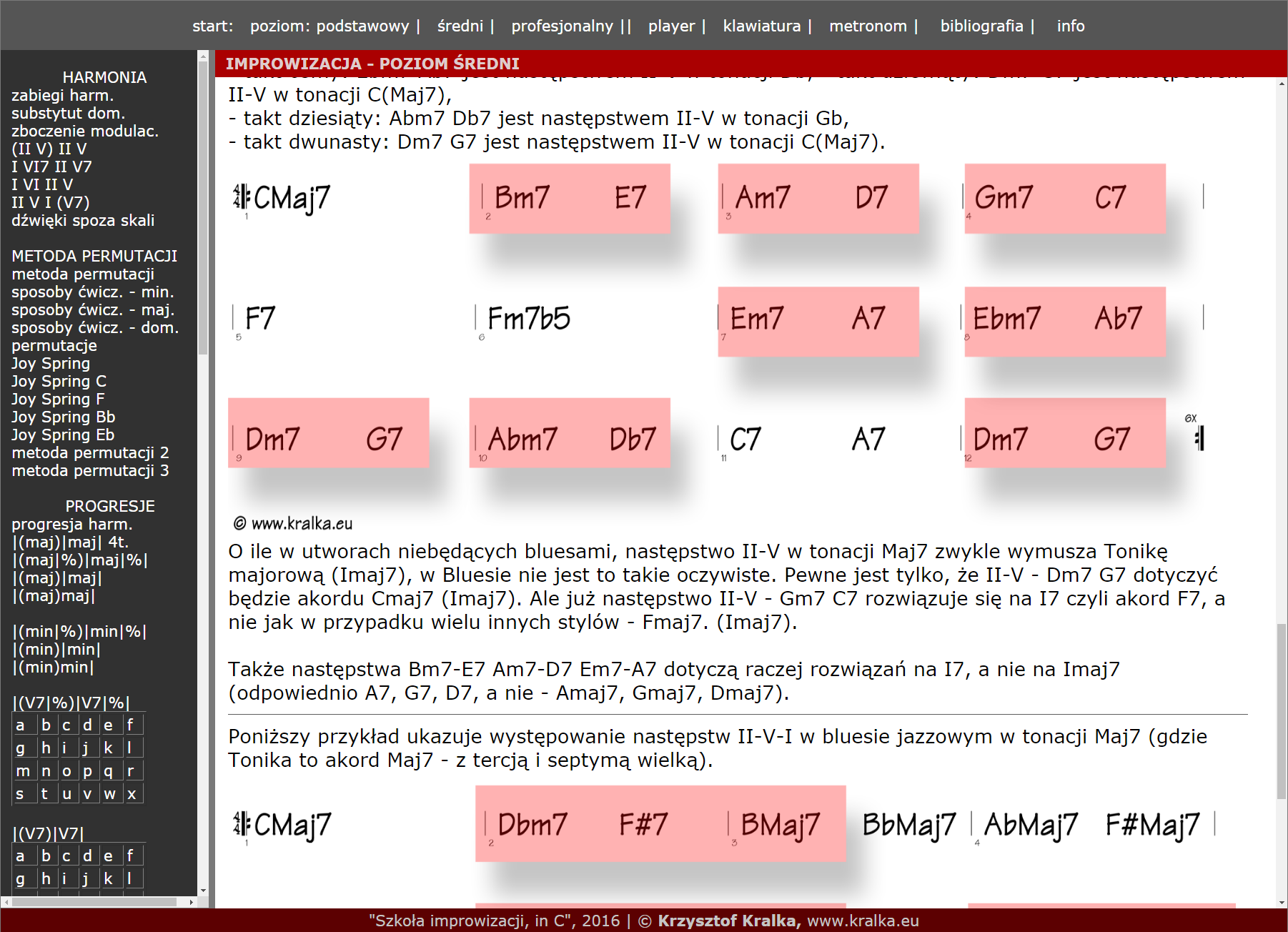Open substytut dom. link
Image resolution: width=1288 pixels, height=932 pixels.
click(x=68, y=113)
